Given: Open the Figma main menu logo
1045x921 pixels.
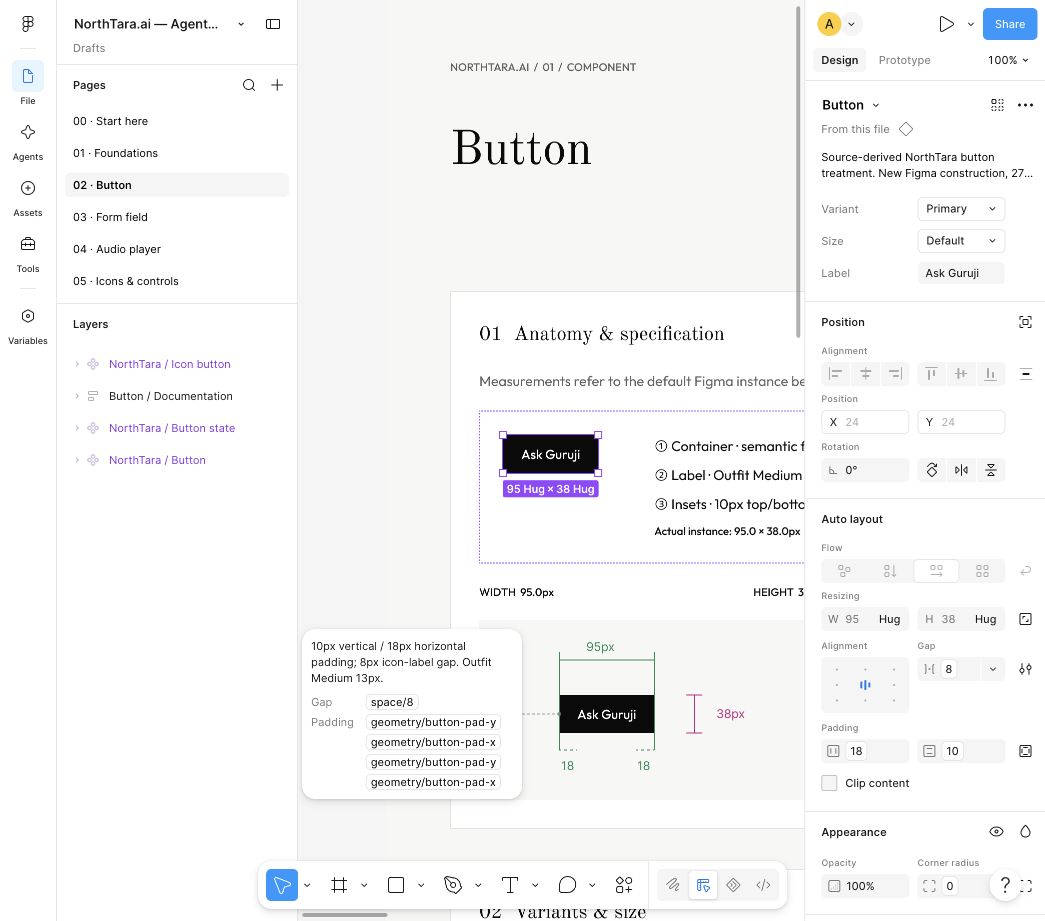Looking at the screenshot, I should (x=27, y=24).
